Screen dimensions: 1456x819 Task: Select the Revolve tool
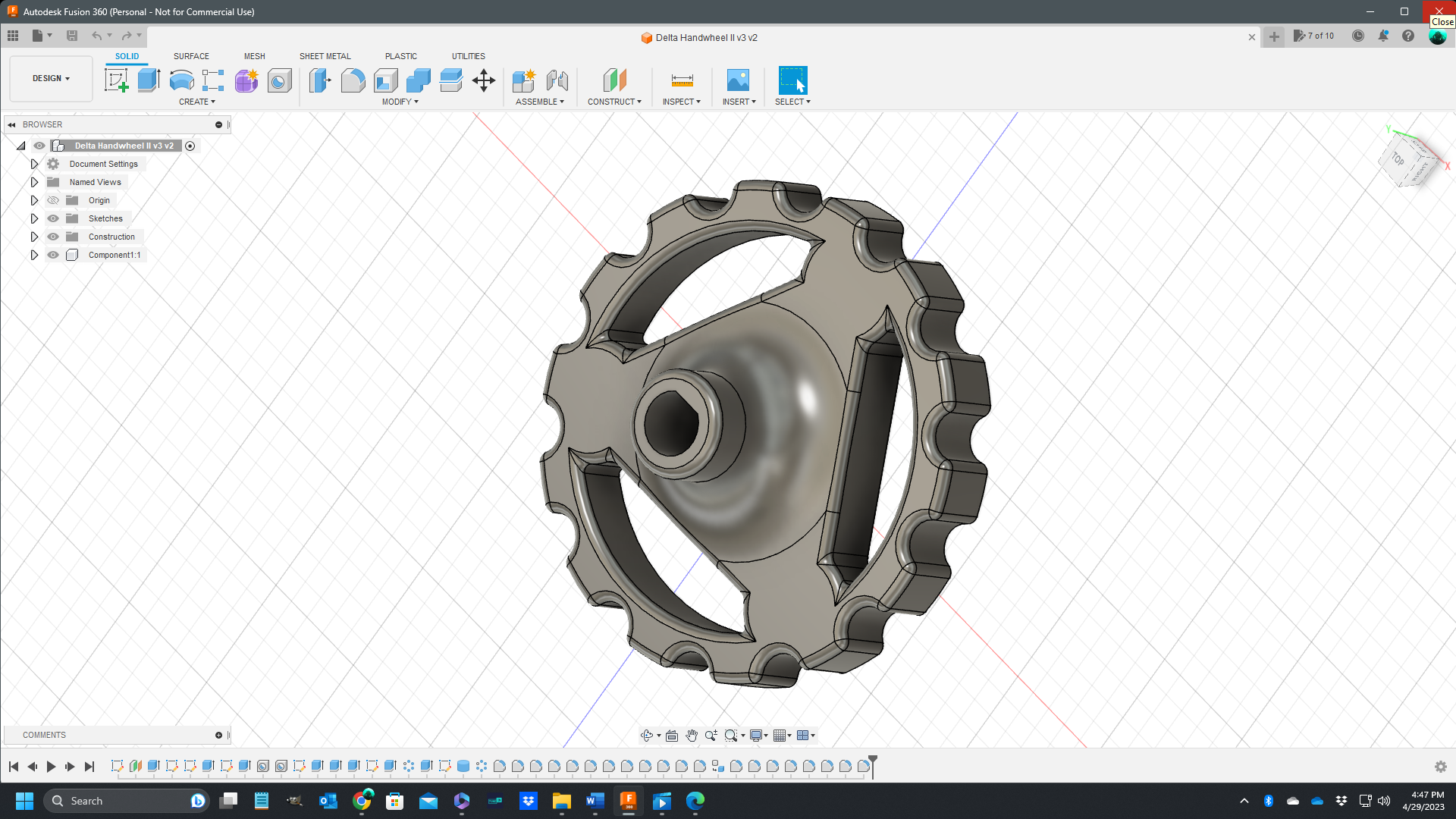click(x=180, y=80)
